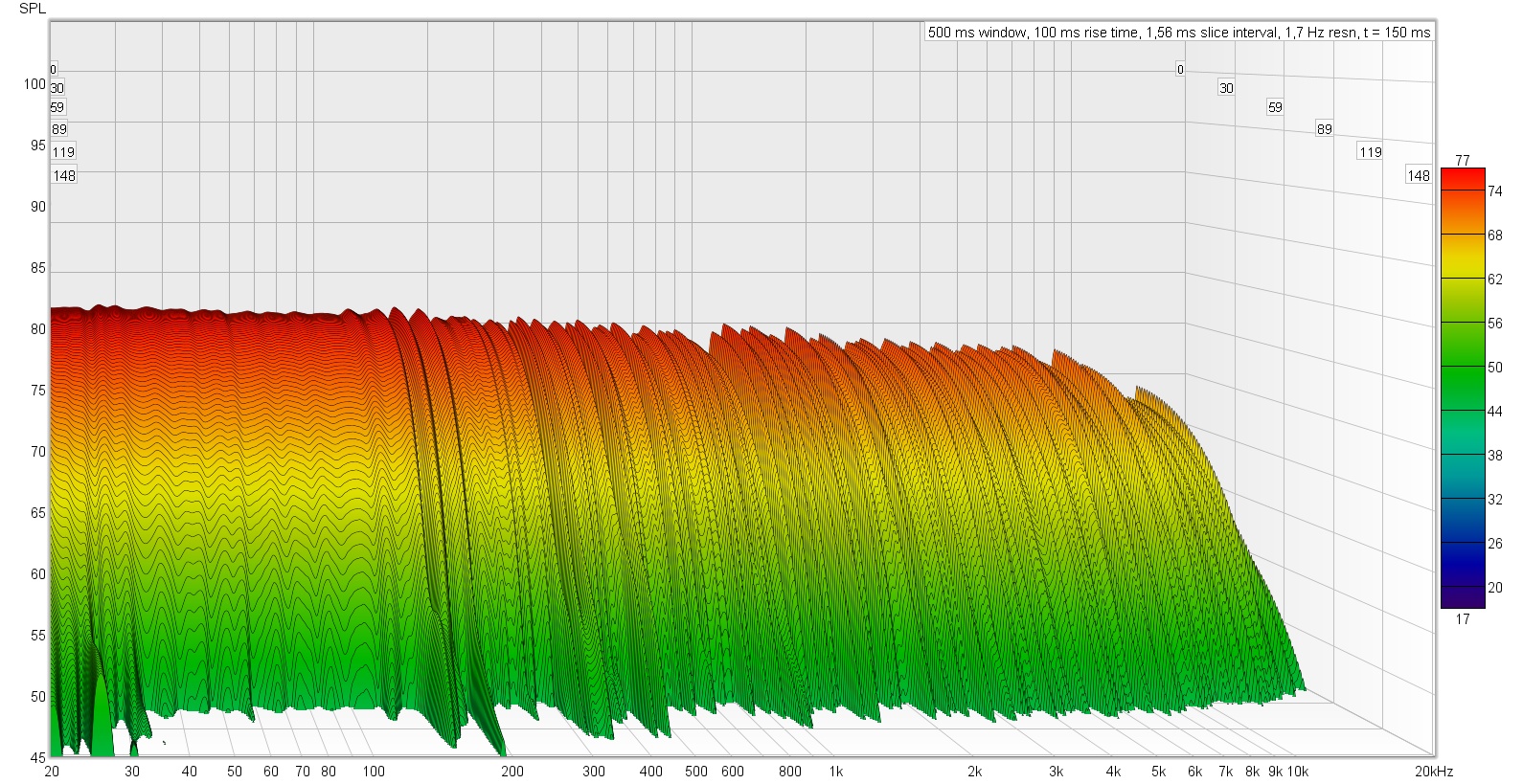Viewport: 1523px width, 784px height.
Task: Click the 200 Hz frequency axis label
Action: click(x=512, y=772)
